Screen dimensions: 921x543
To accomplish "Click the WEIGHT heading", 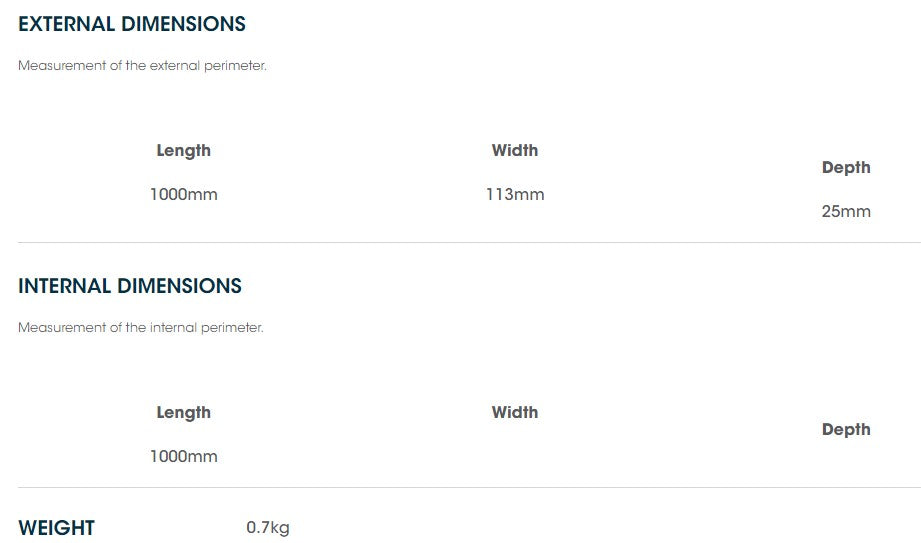I will [x=57, y=528].
